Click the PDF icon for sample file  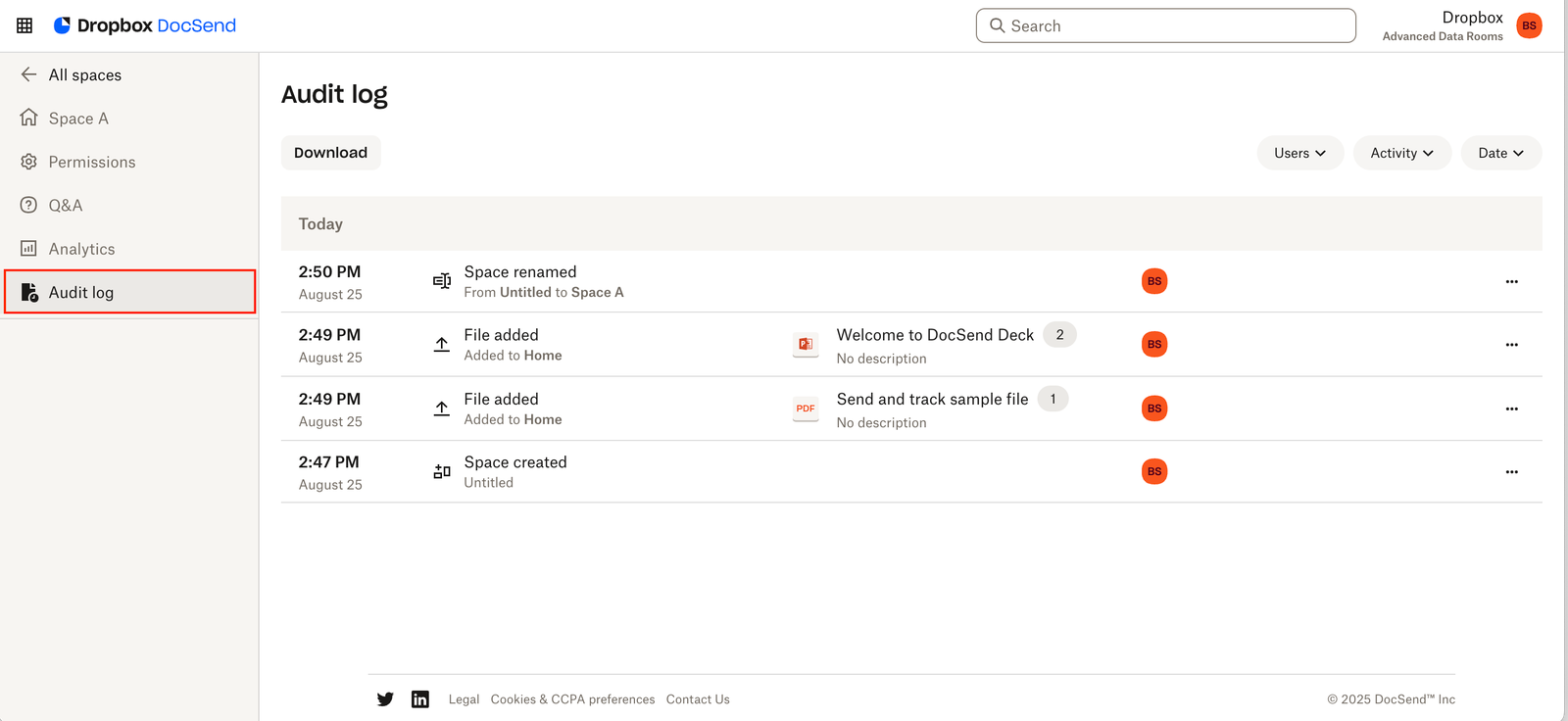(x=806, y=409)
